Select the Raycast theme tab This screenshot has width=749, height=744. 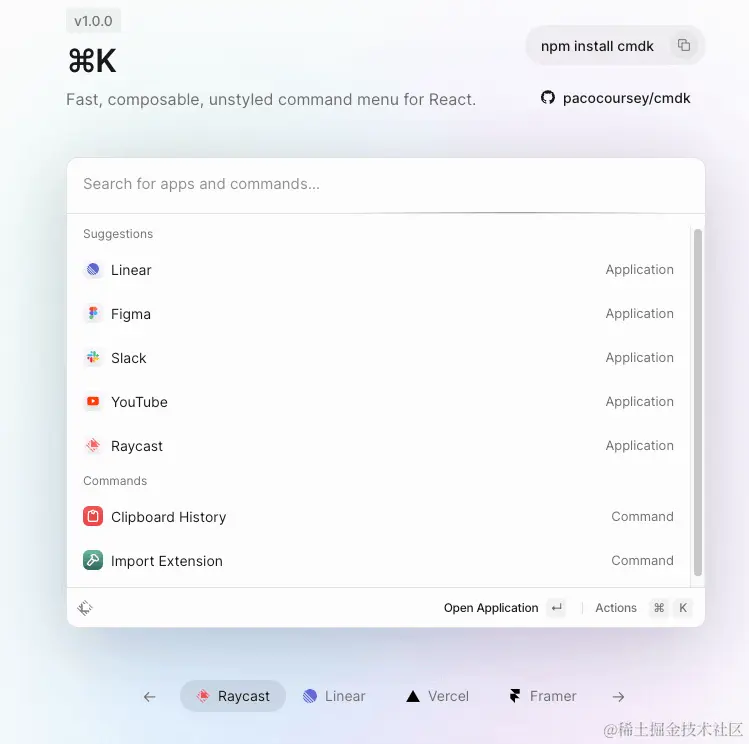coord(233,696)
